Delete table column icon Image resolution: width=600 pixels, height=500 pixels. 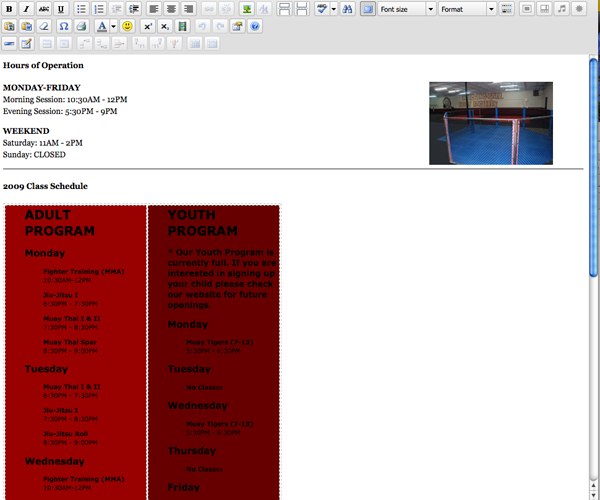(174, 44)
